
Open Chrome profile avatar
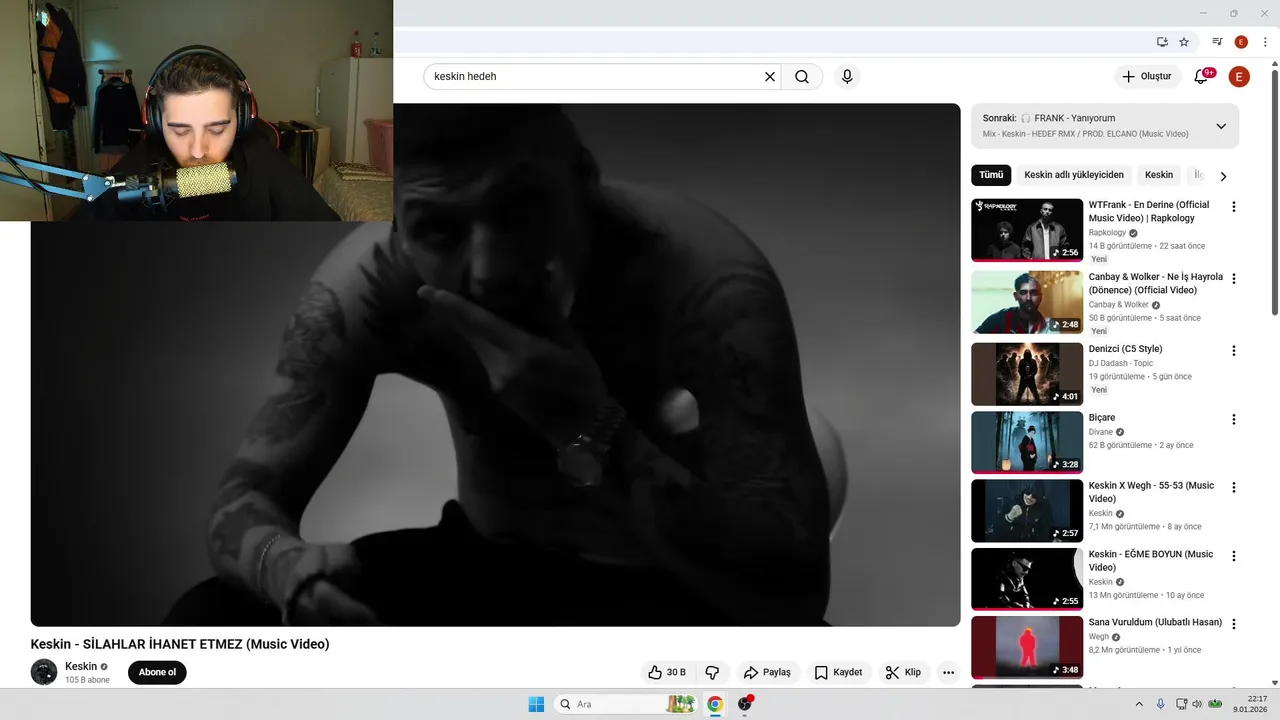(1241, 42)
